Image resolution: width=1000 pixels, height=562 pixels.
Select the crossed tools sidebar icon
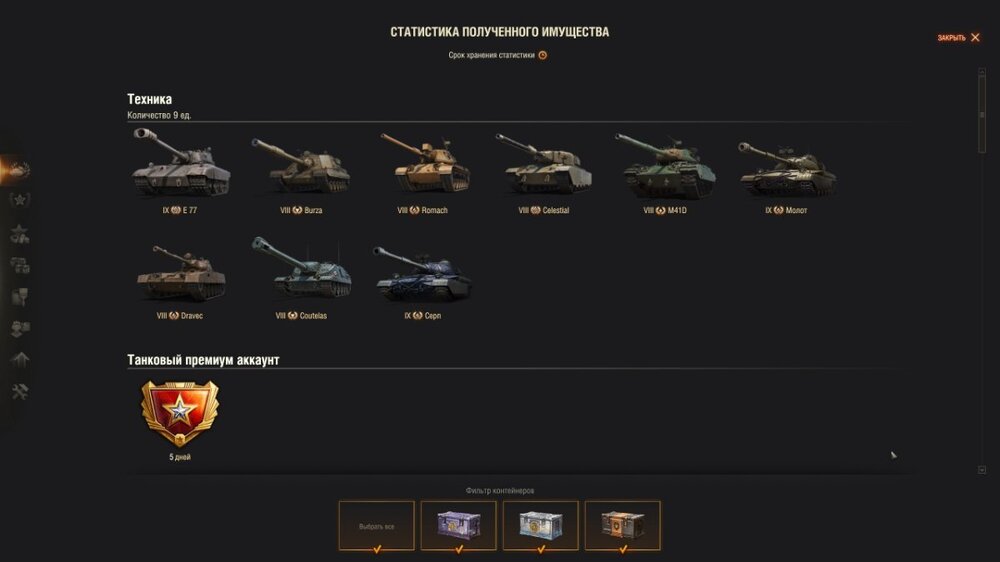(x=19, y=391)
